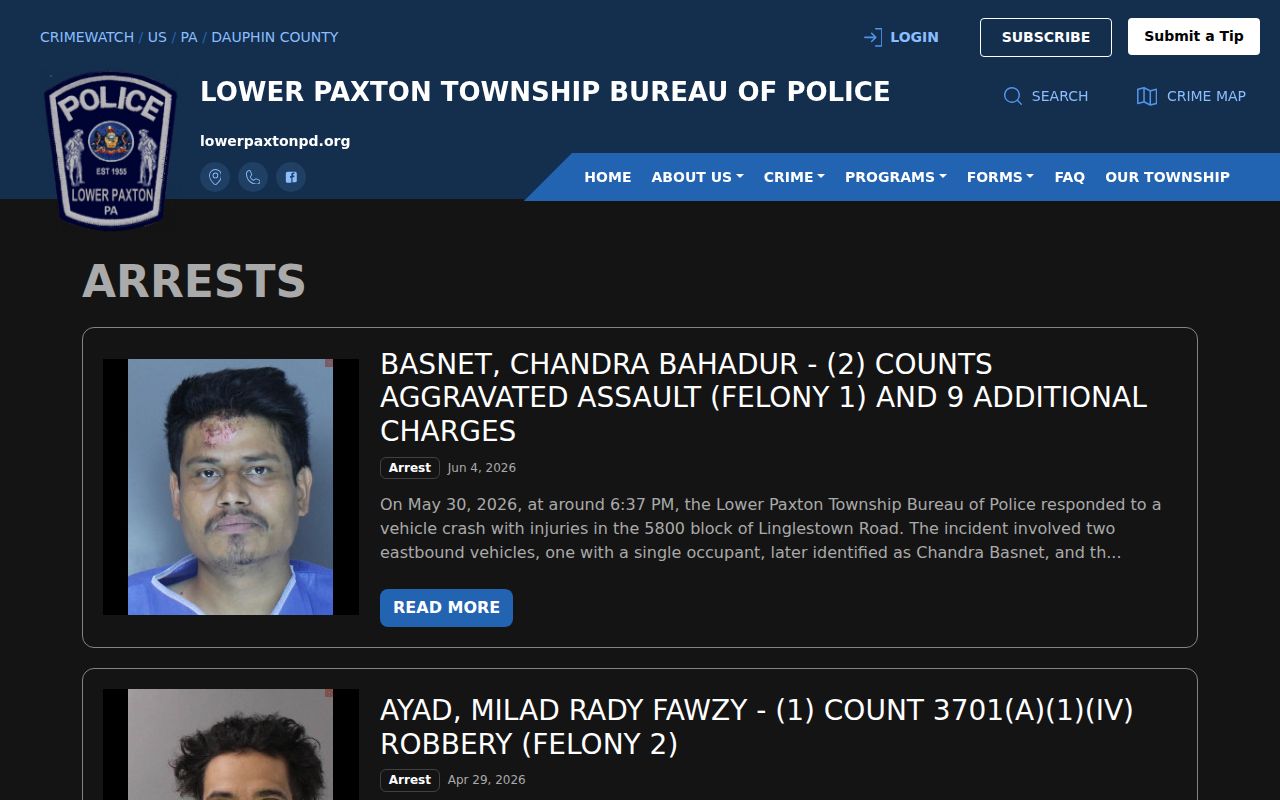
Task: Expand the About Us dropdown menu
Action: 697,177
